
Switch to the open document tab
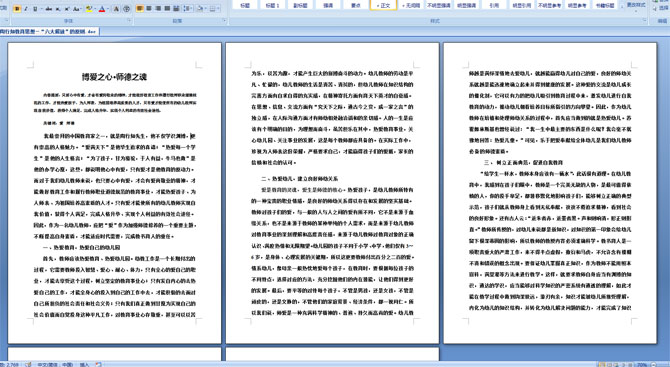(49, 31)
